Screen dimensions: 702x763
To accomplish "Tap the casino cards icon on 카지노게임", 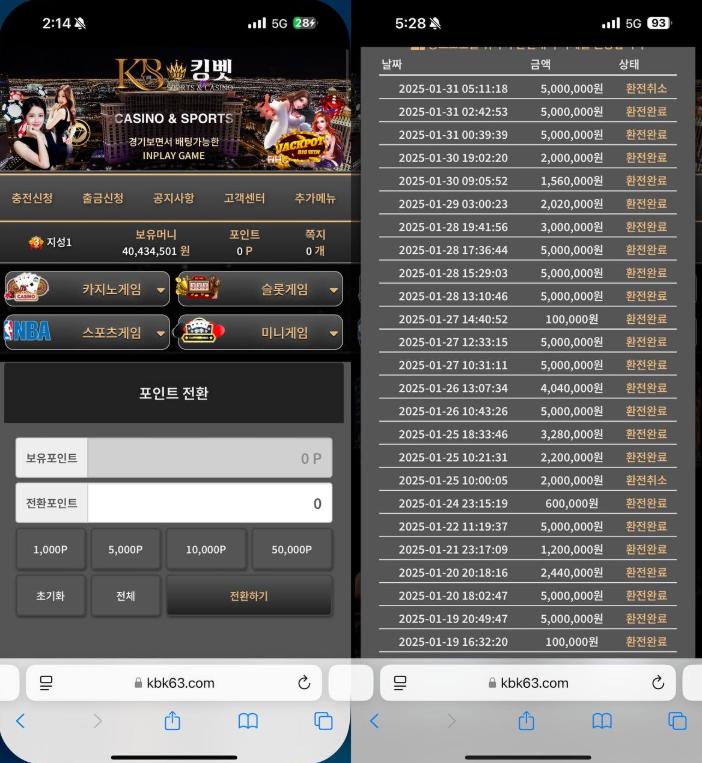I will click(27, 287).
